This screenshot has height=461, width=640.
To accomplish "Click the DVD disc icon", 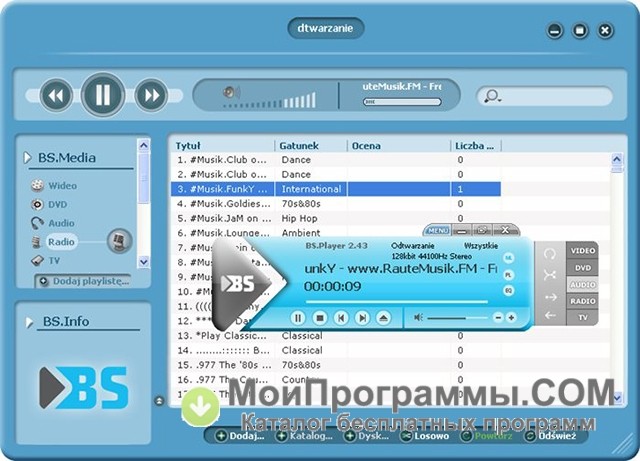I will click(x=37, y=204).
